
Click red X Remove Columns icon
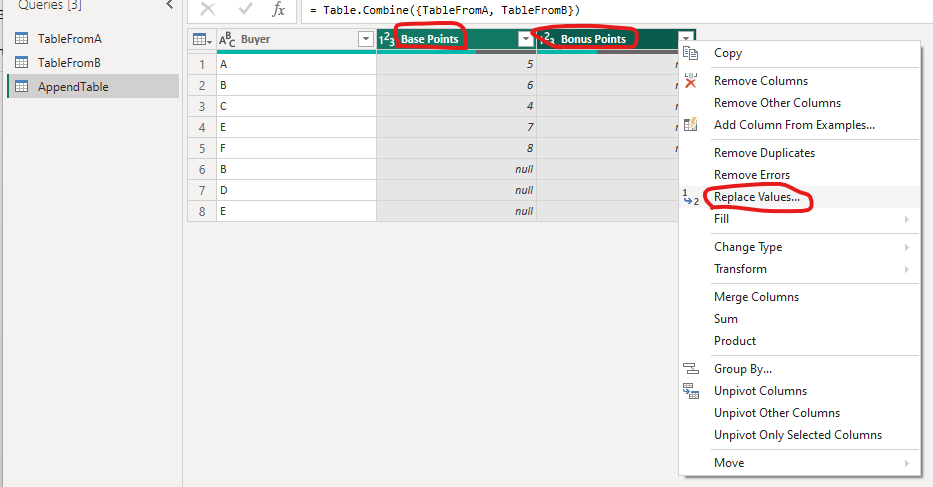tap(690, 81)
